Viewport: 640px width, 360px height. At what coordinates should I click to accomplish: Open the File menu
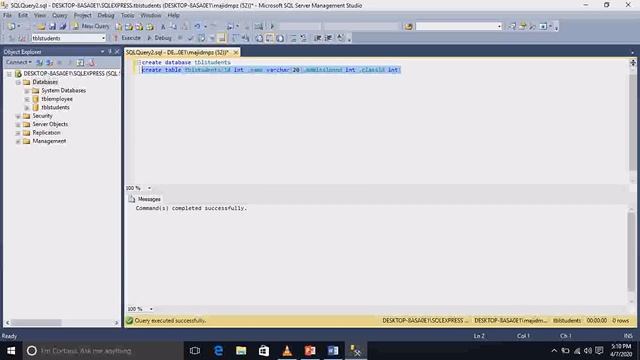[x=7, y=15]
